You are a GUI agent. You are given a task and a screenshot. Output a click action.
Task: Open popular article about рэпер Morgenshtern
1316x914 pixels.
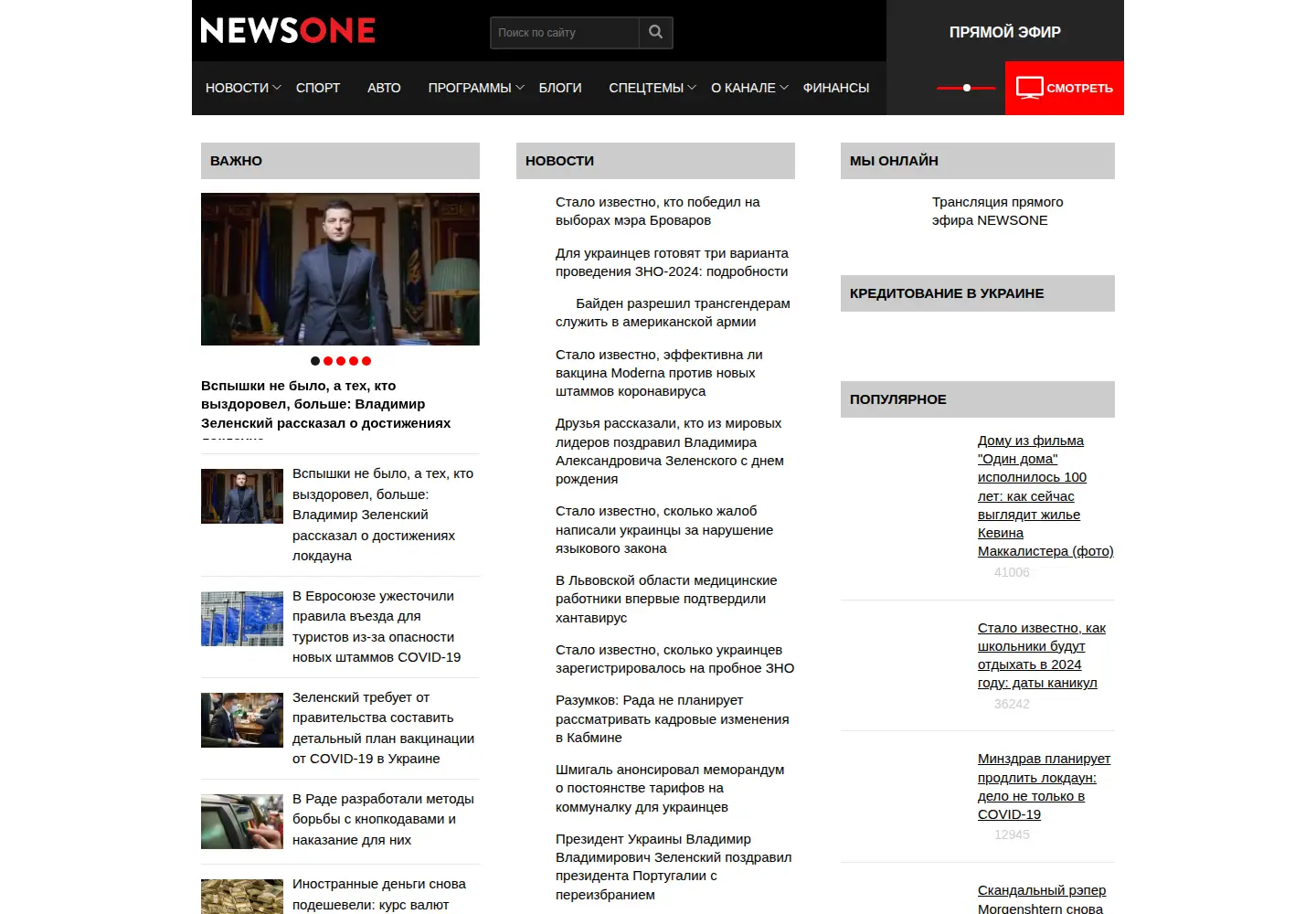point(1042,898)
